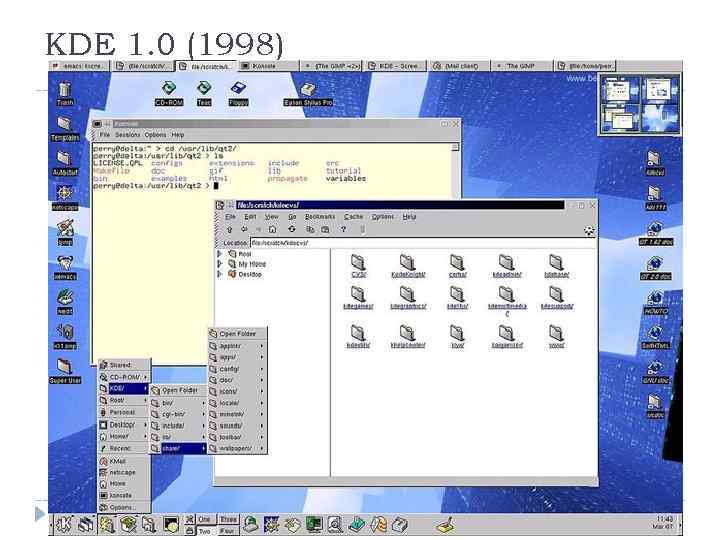Switch to the emacs taskbar button

[x=79, y=66]
